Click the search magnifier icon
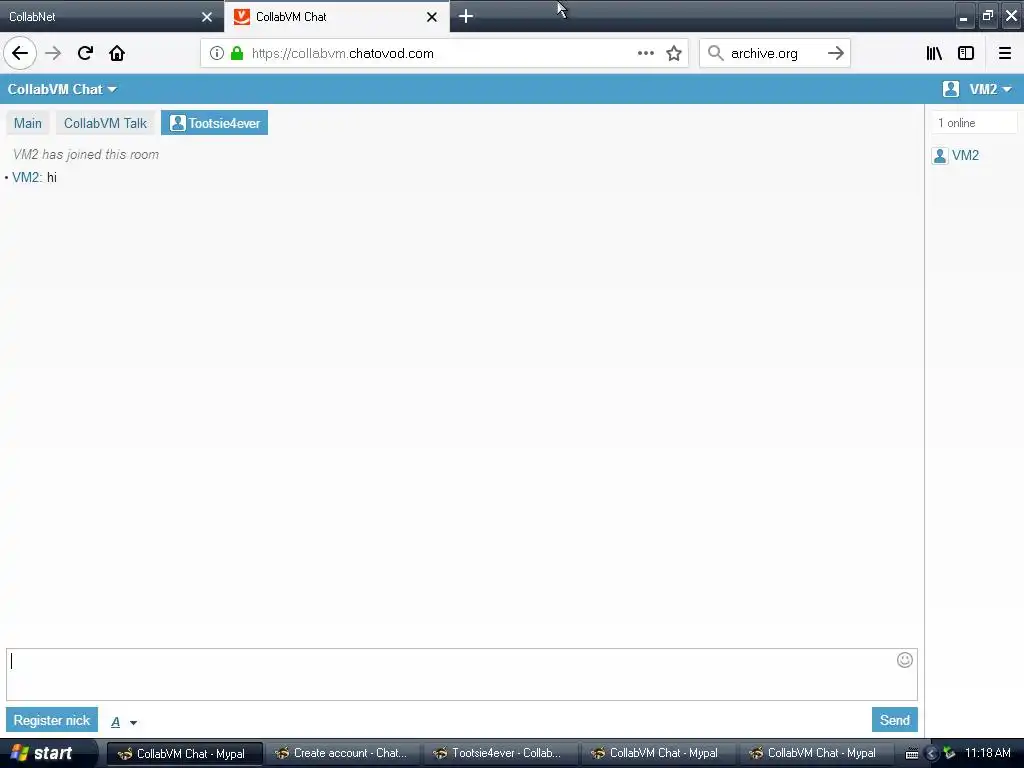 pos(716,54)
